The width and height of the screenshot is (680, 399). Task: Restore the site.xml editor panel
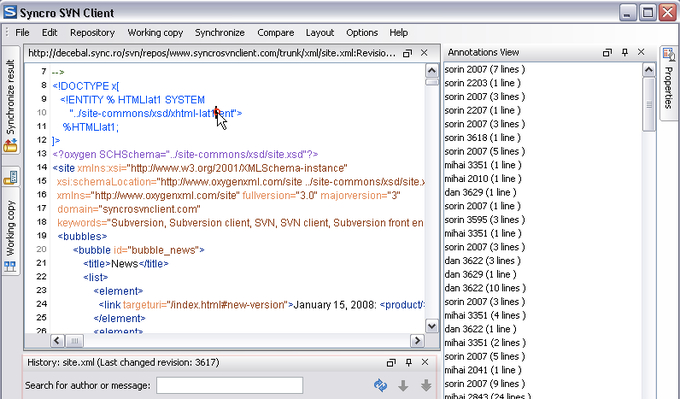[407, 53]
